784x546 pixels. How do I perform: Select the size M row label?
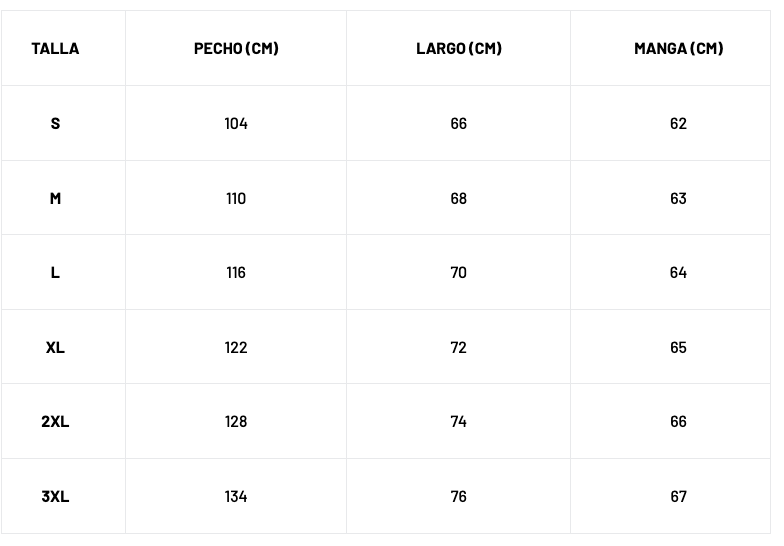click(x=55, y=198)
